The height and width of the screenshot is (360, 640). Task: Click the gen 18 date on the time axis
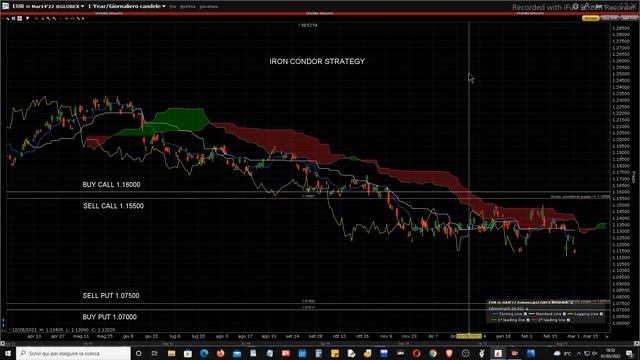[503, 336]
